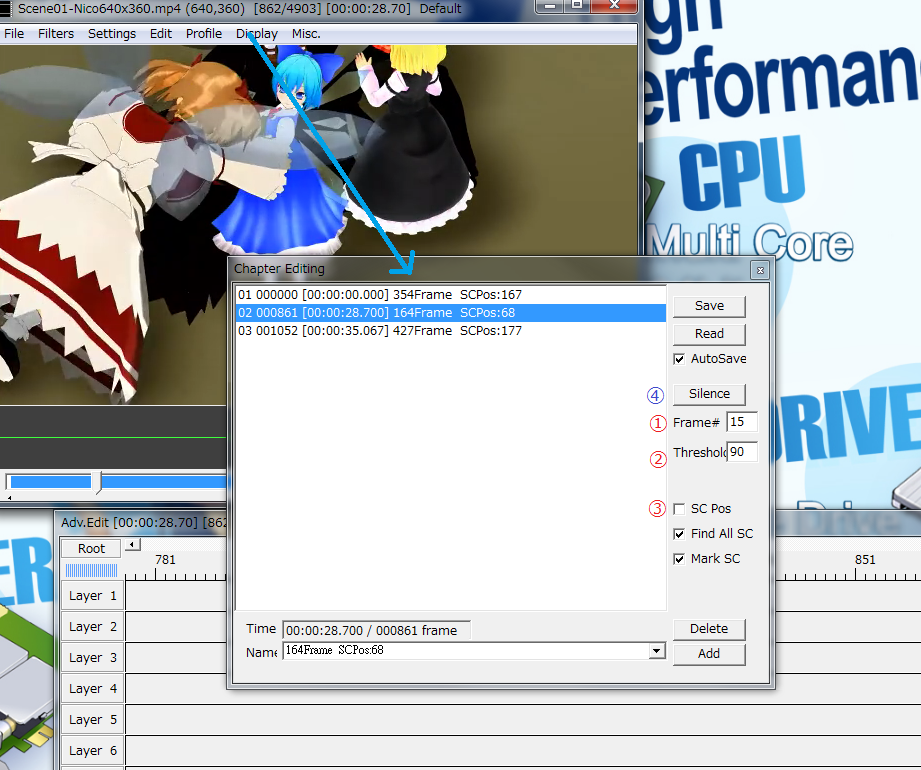Select Layer 1 label
921x770 pixels.
pyautogui.click(x=92, y=596)
